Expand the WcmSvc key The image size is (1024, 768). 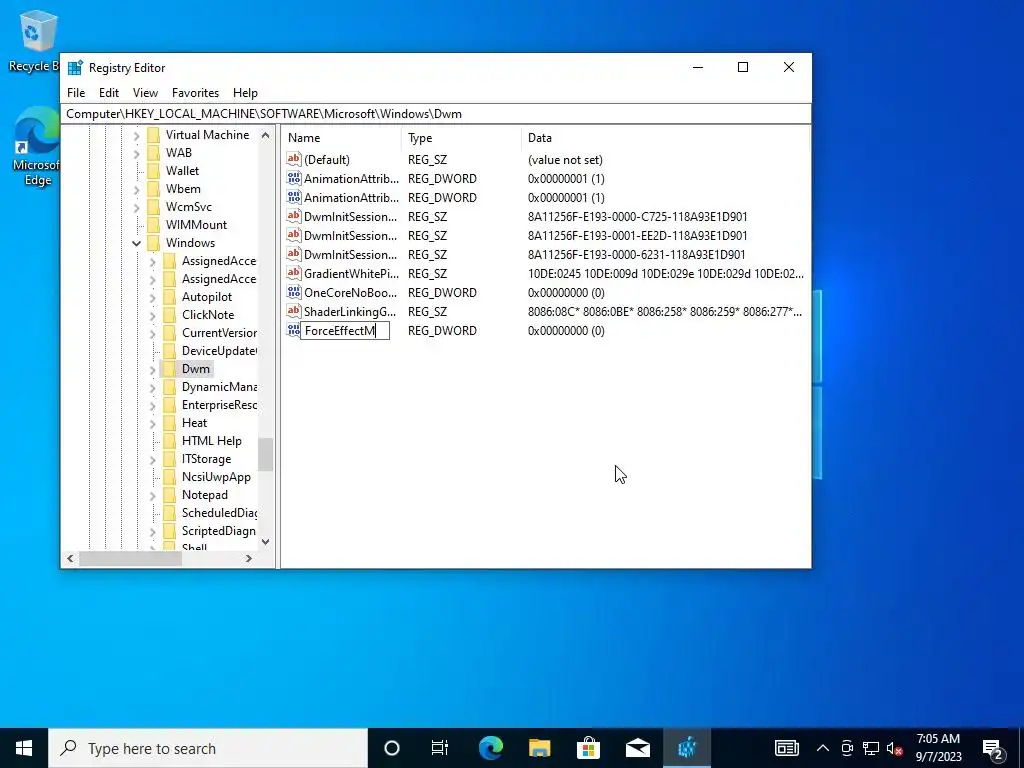coord(136,208)
